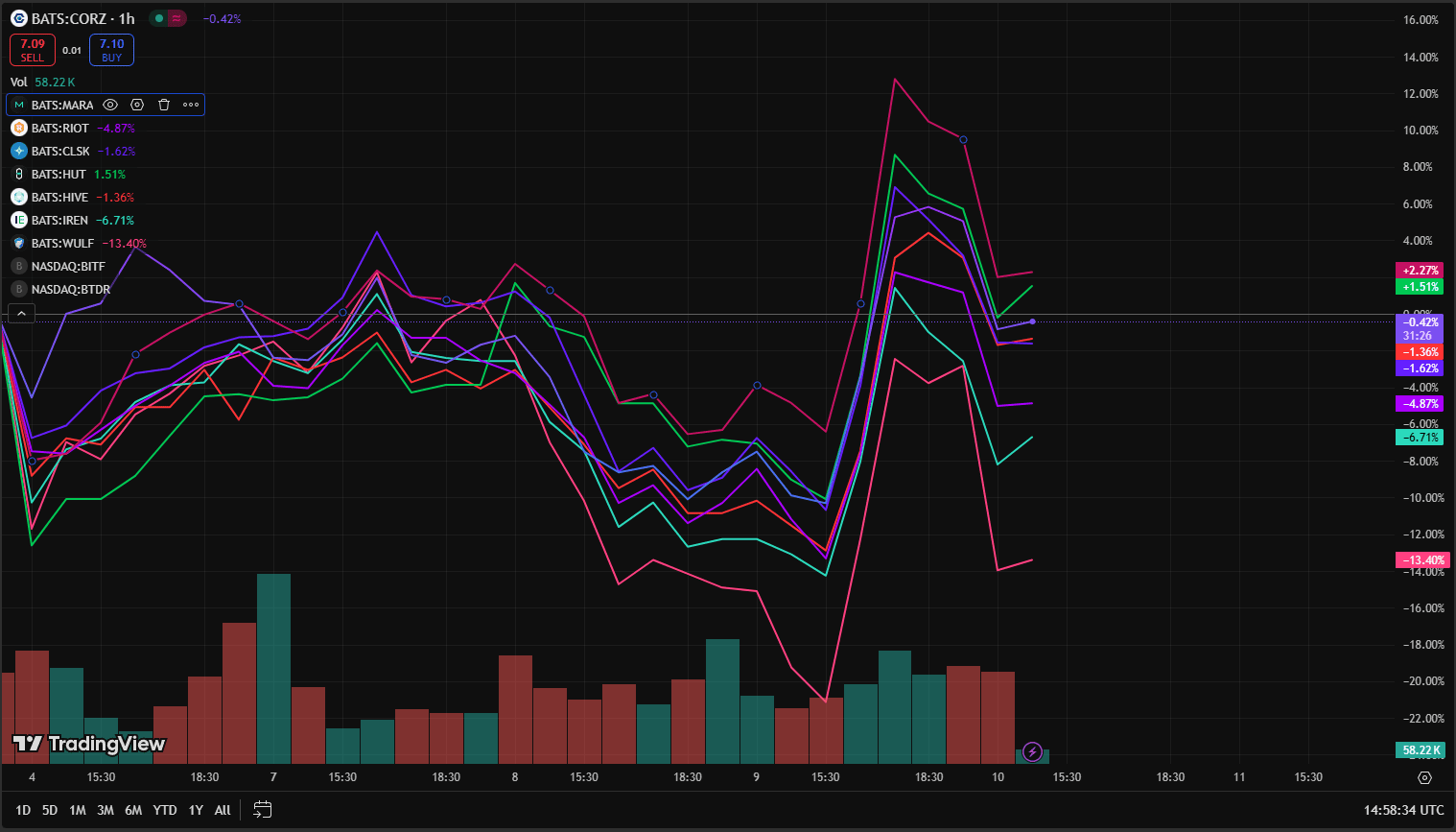Remove BATS:MARA with the trash icon
Viewport: 1456px width, 832px height.
(164, 105)
